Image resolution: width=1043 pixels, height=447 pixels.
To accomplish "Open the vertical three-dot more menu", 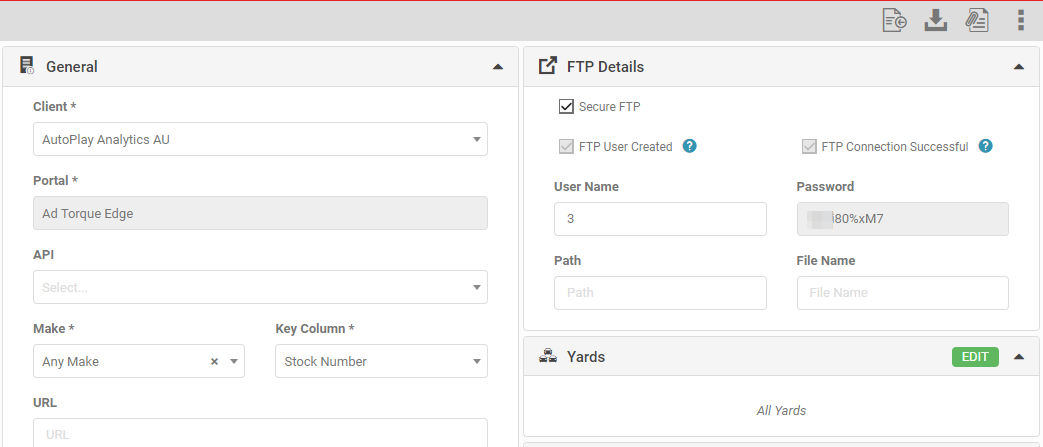I will coord(1020,20).
